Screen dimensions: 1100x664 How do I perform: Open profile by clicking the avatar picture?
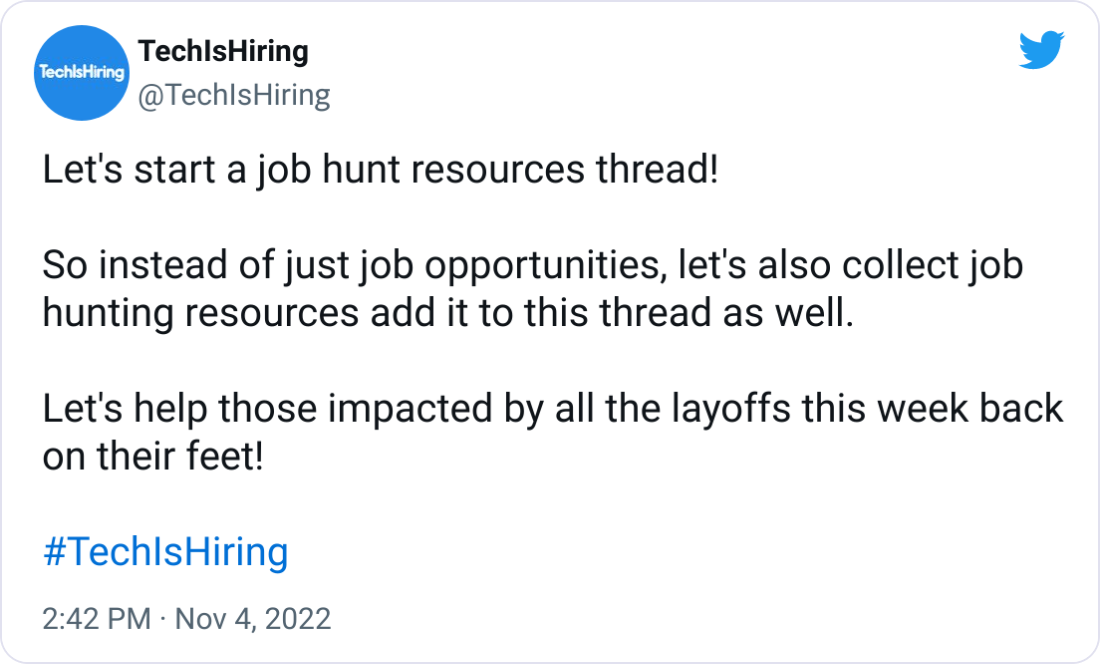click(81, 73)
